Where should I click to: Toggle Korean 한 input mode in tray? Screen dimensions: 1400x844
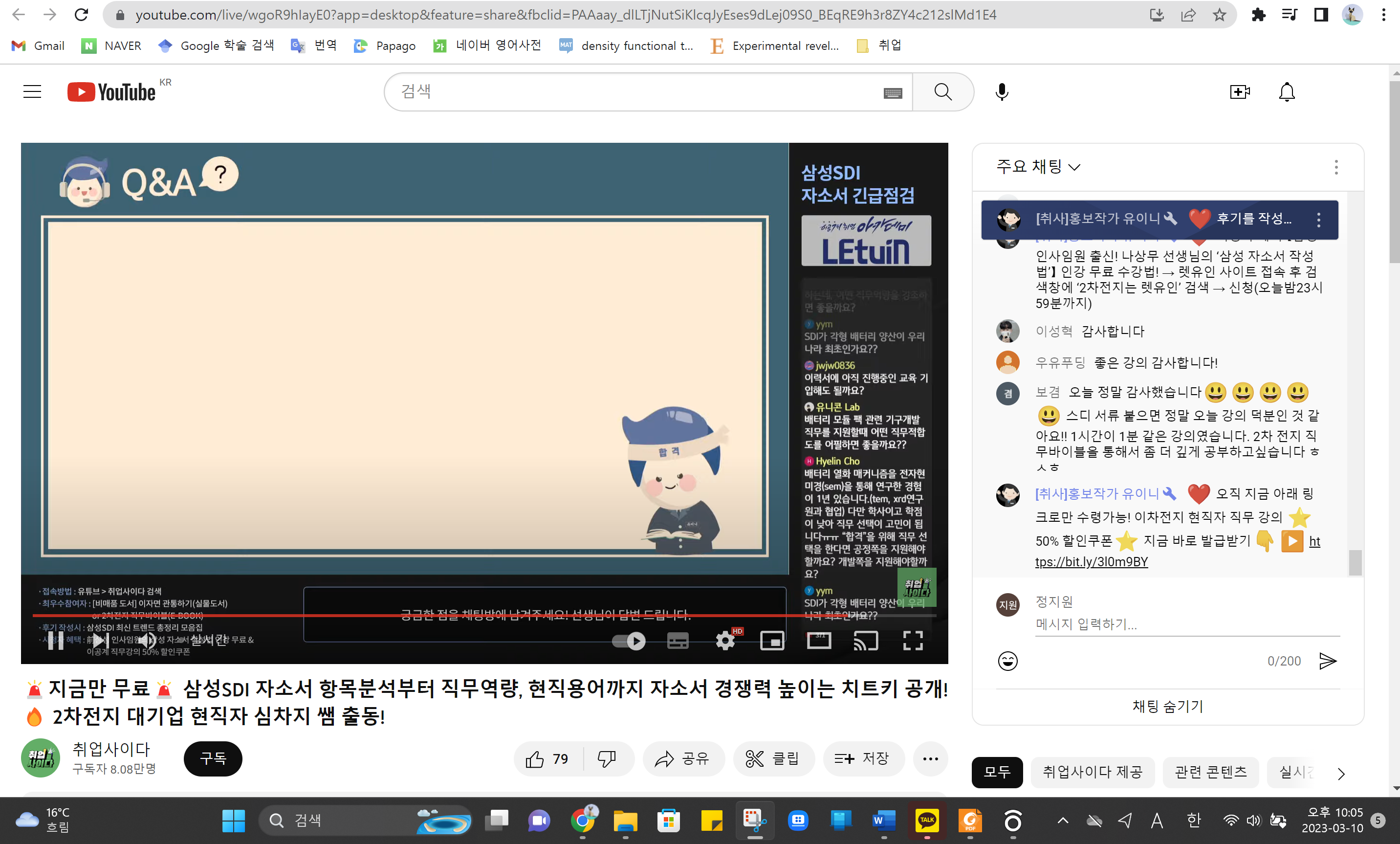pyautogui.click(x=1193, y=820)
